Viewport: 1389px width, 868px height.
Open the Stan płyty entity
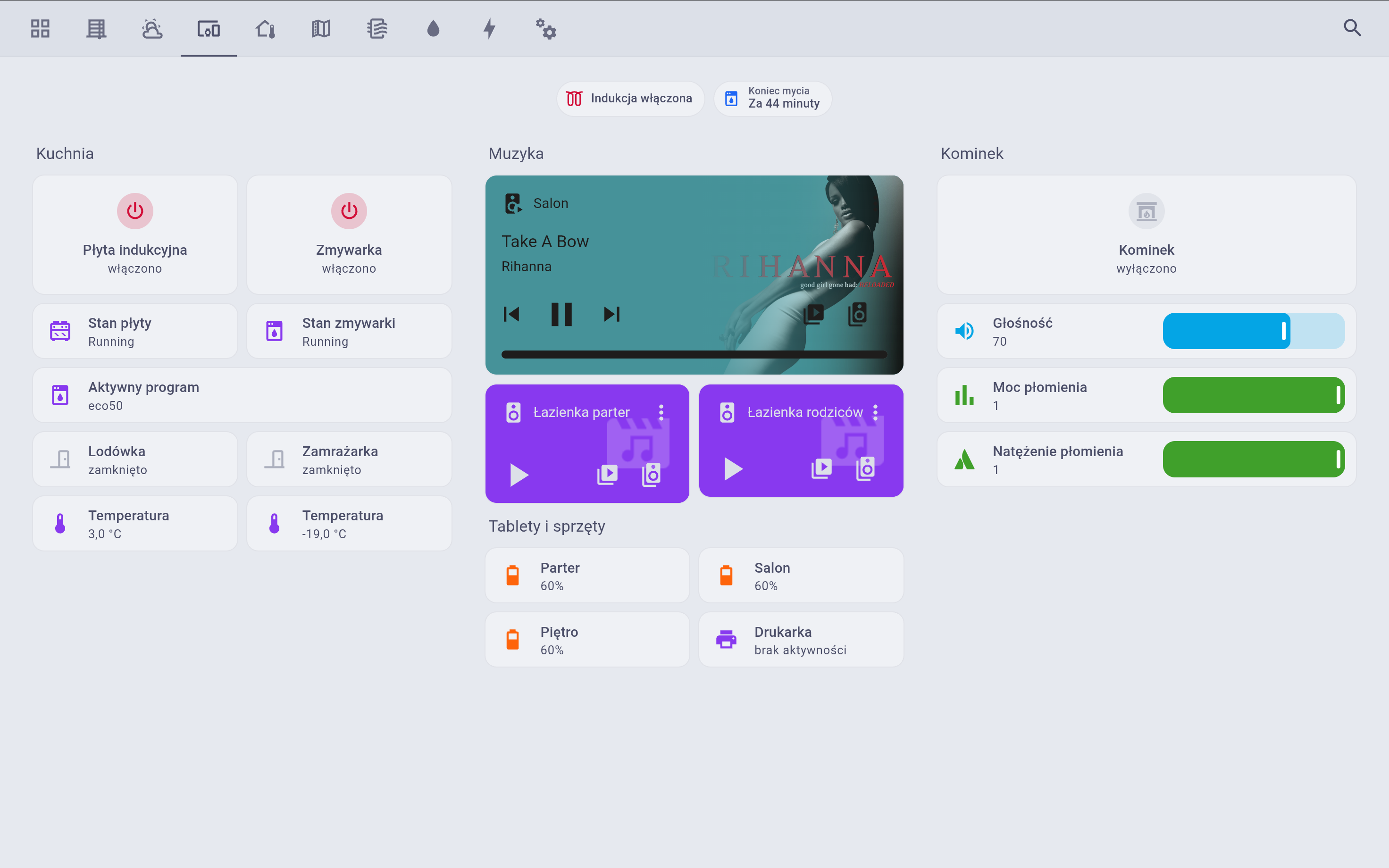(x=135, y=331)
